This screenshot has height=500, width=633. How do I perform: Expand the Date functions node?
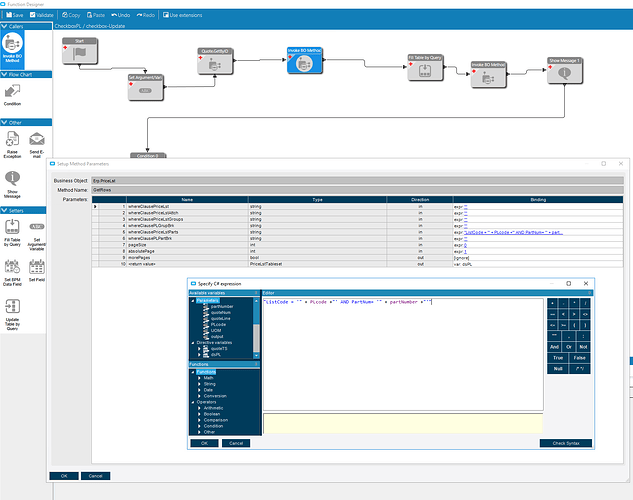coord(199,390)
